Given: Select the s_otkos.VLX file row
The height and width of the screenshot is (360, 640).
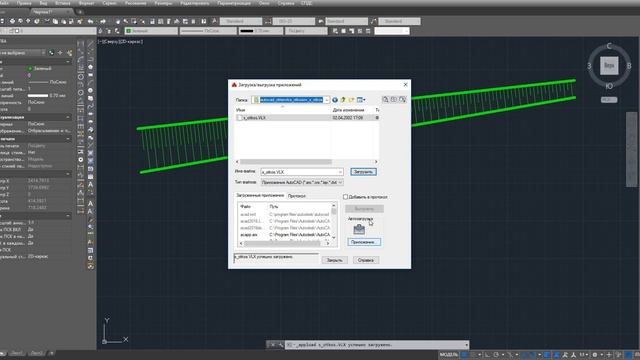Looking at the screenshot, I should click(x=307, y=118).
